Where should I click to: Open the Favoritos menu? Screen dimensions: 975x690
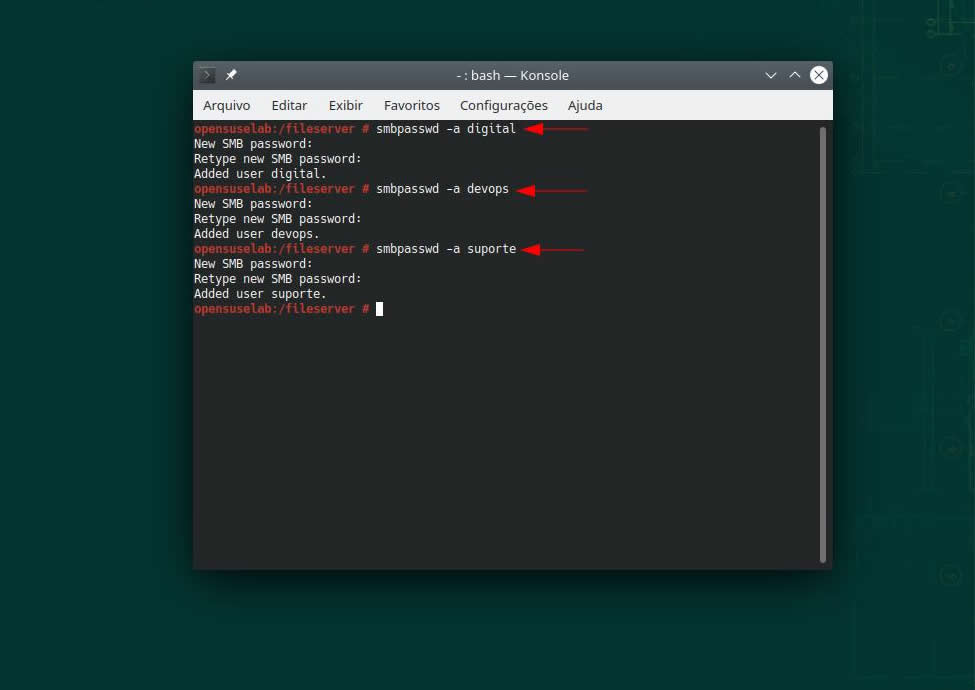pyautogui.click(x=411, y=105)
